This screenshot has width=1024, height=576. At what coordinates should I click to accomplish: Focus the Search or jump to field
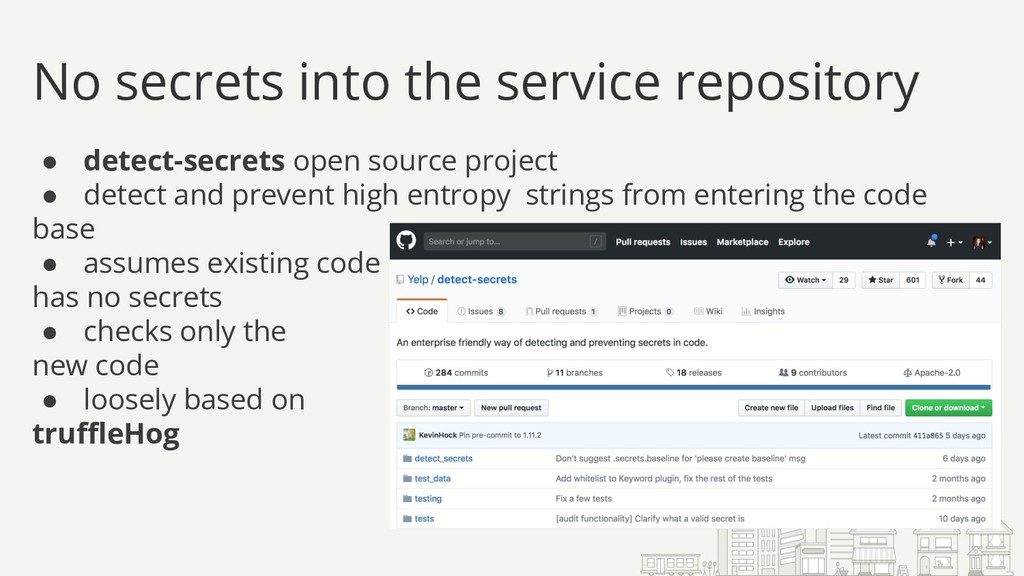tap(515, 242)
